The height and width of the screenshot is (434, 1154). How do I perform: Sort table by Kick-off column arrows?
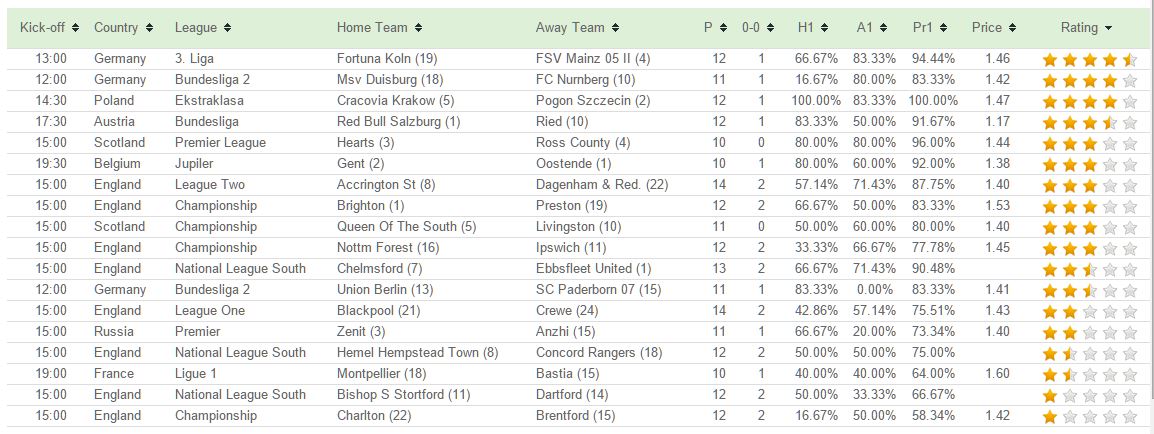pyautogui.click(x=76, y=28)
